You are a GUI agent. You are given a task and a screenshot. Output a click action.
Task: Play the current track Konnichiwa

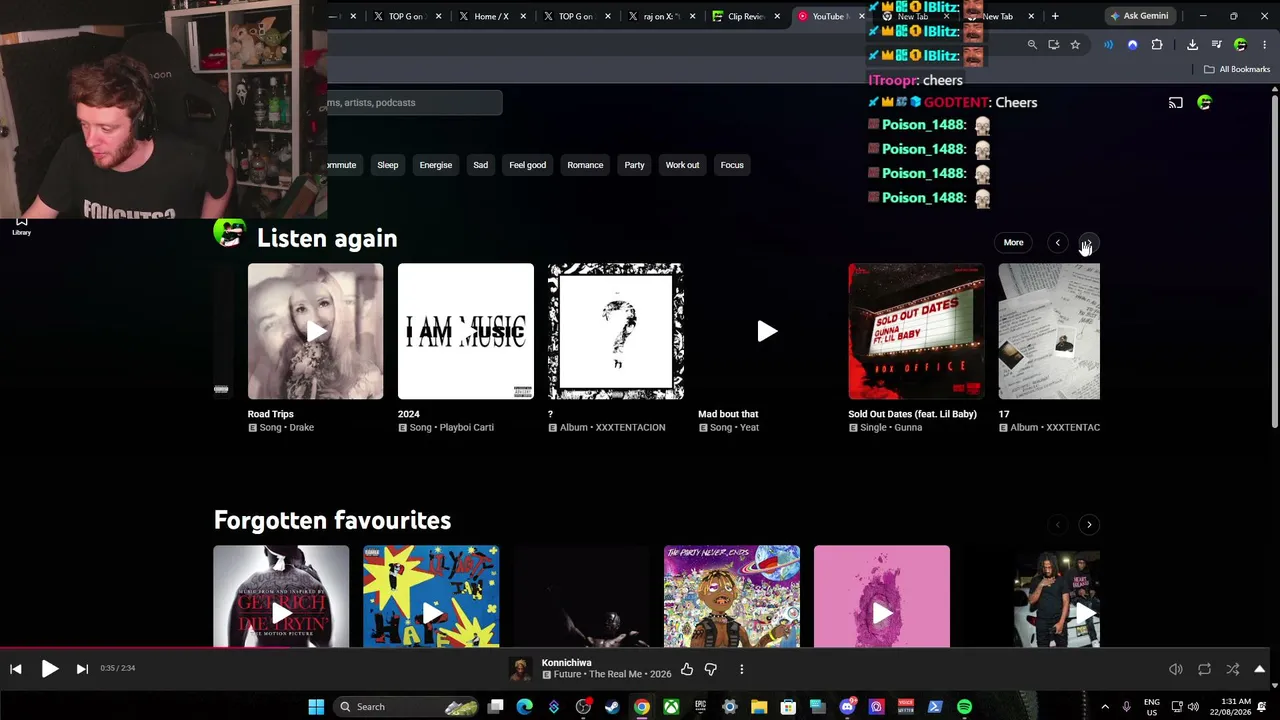pyautogui.click(x=49, y=669)
